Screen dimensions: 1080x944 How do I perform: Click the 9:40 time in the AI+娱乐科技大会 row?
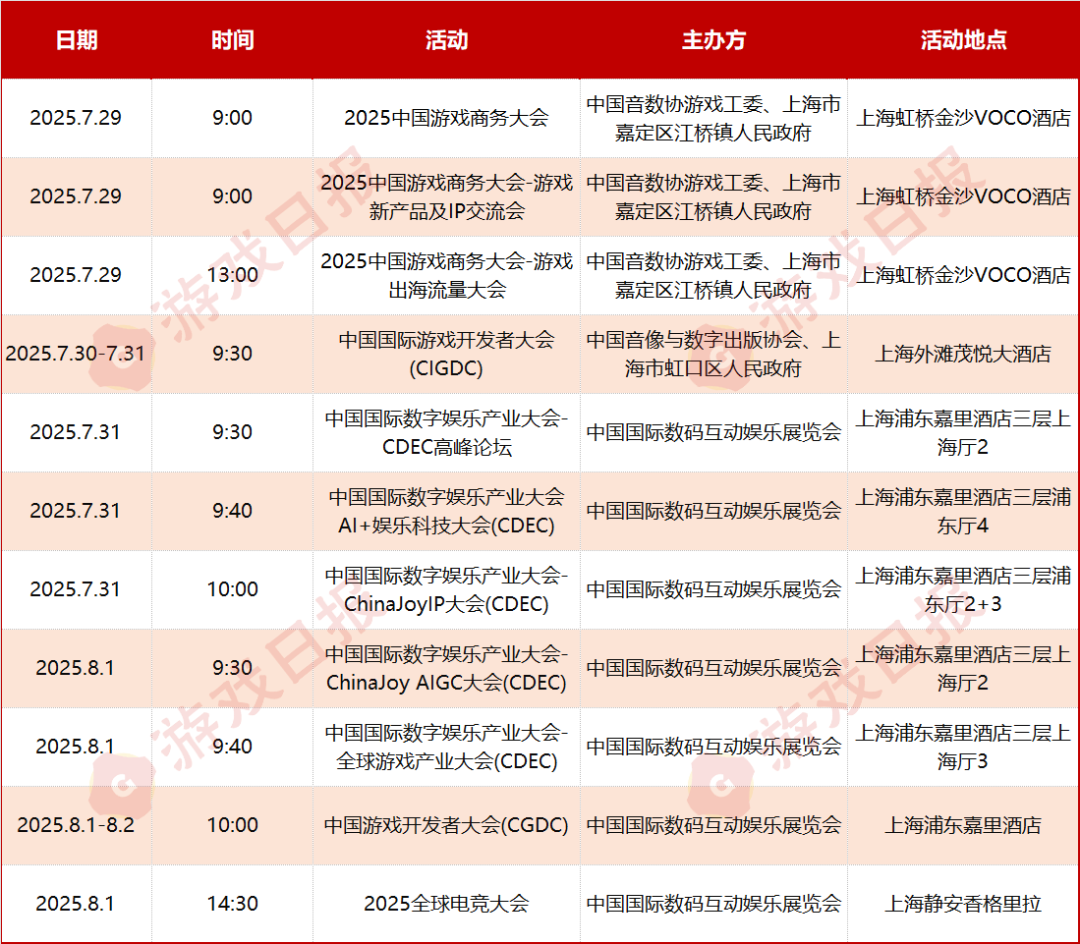pos(232,510)
